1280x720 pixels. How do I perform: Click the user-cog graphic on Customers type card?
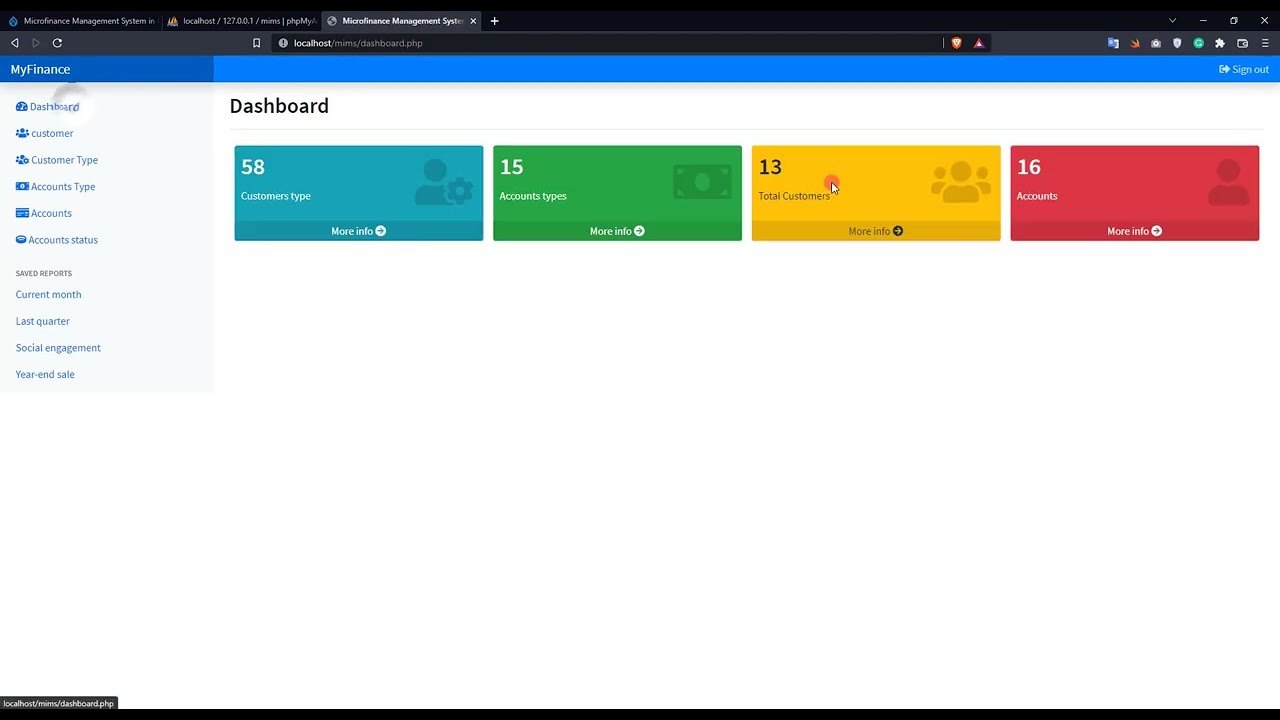444,183
